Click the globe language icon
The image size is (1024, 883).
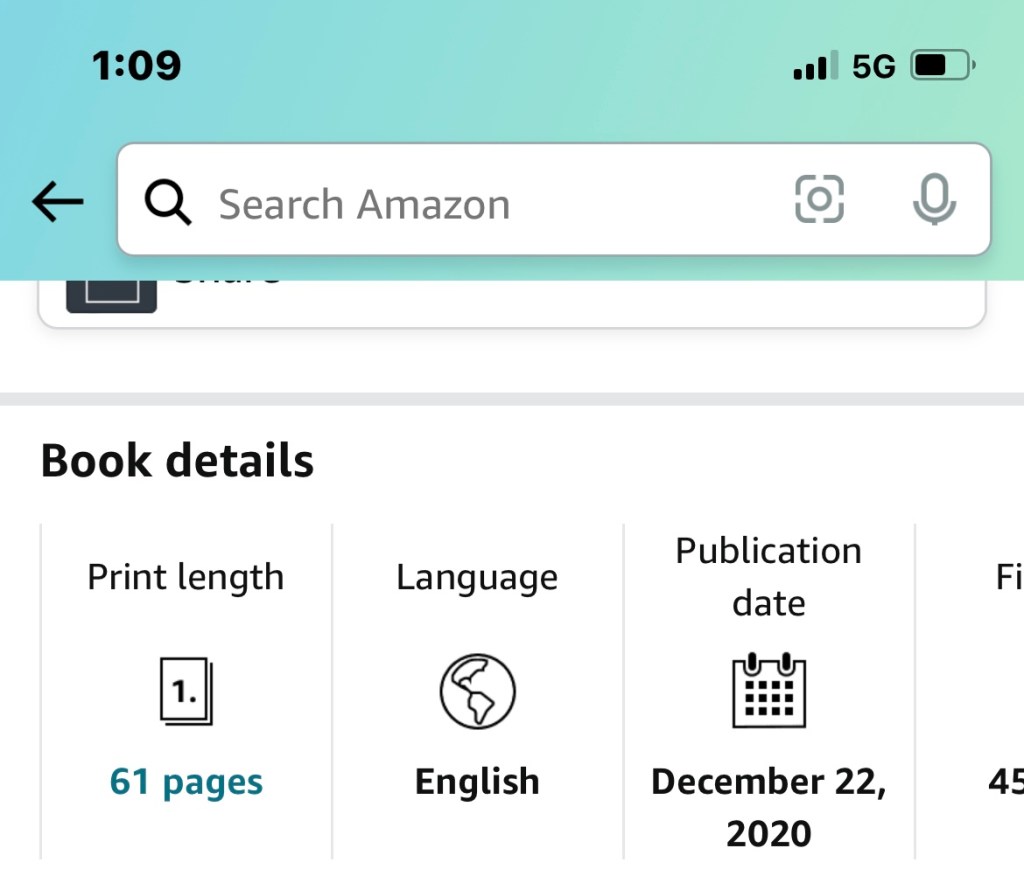[477, 691]
